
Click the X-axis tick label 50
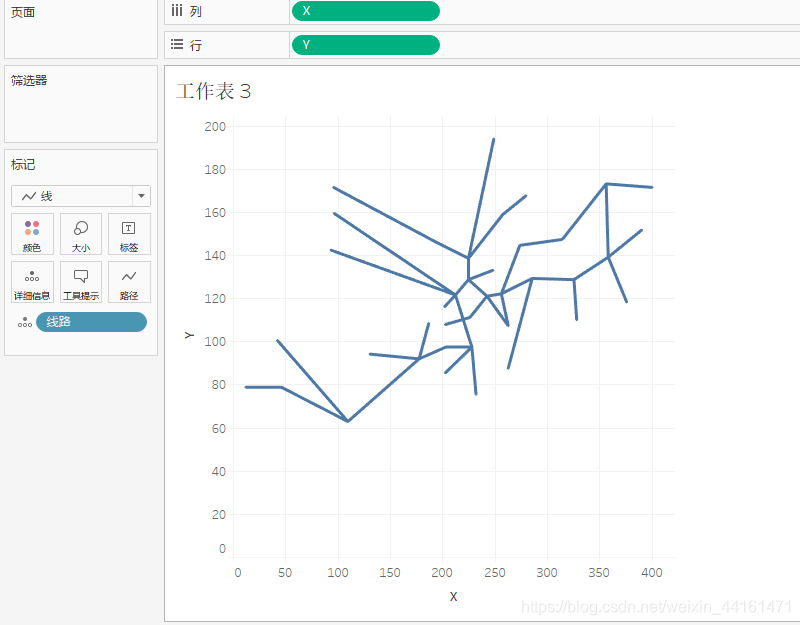pyautogui.click(x=285, y=572)
